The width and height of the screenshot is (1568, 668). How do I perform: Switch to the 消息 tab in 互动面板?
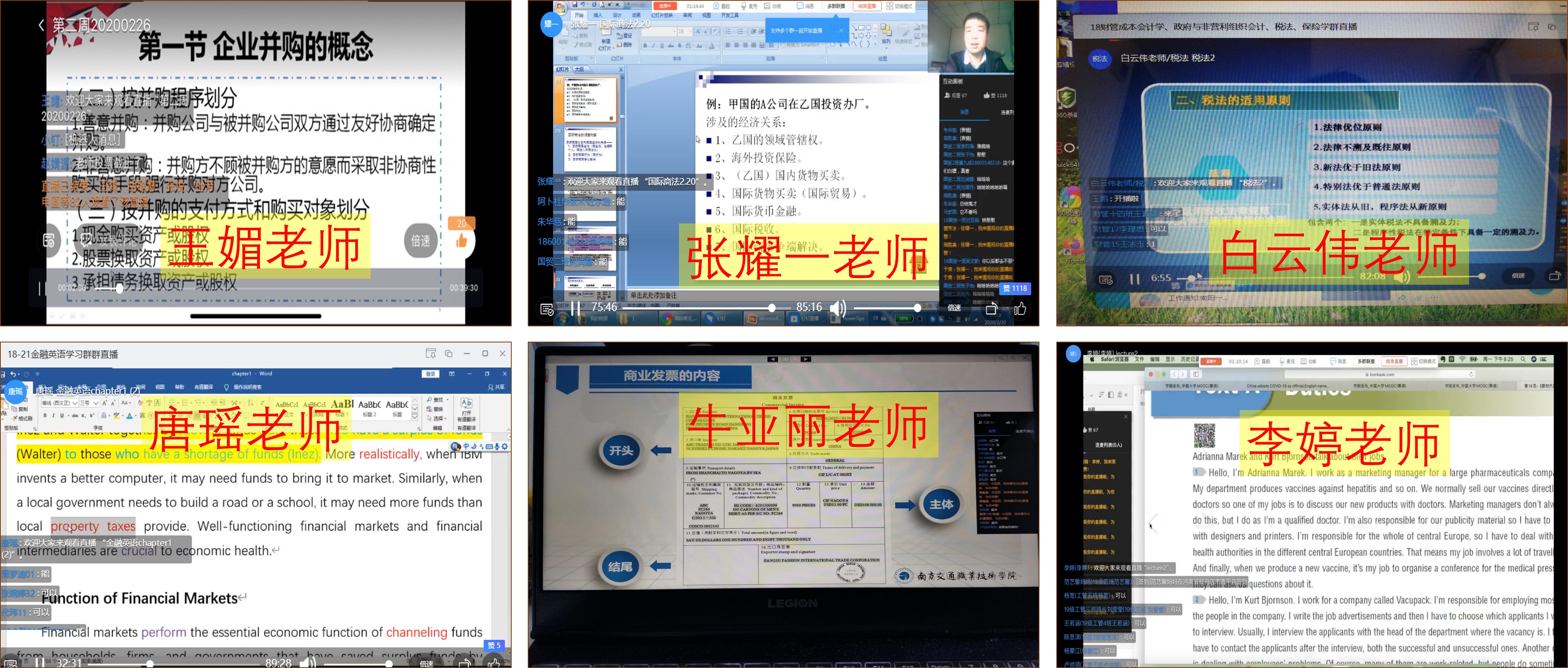[x=964, y=112]
